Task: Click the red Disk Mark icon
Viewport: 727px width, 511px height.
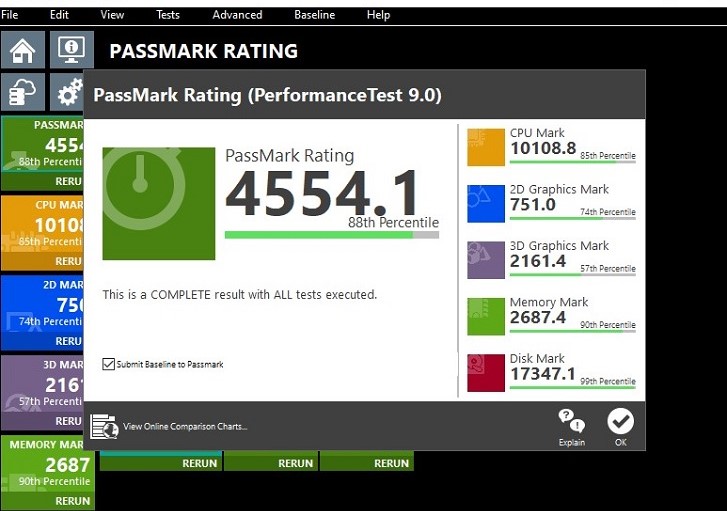Action: pyautogui.click(x=486, y=373)
